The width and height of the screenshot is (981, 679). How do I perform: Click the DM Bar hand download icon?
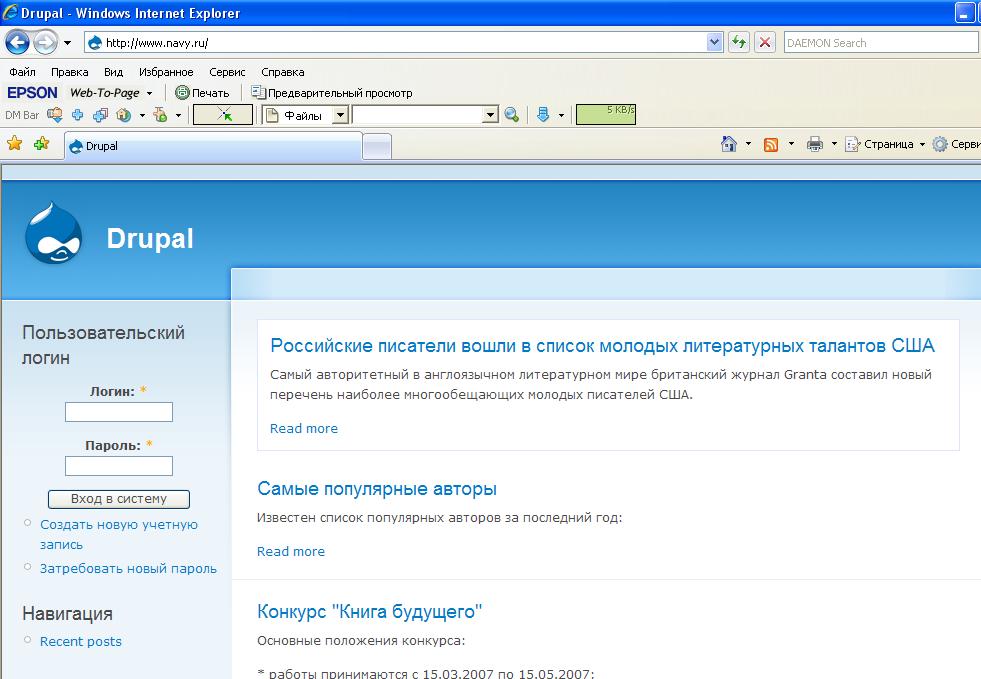click(55, 115)
